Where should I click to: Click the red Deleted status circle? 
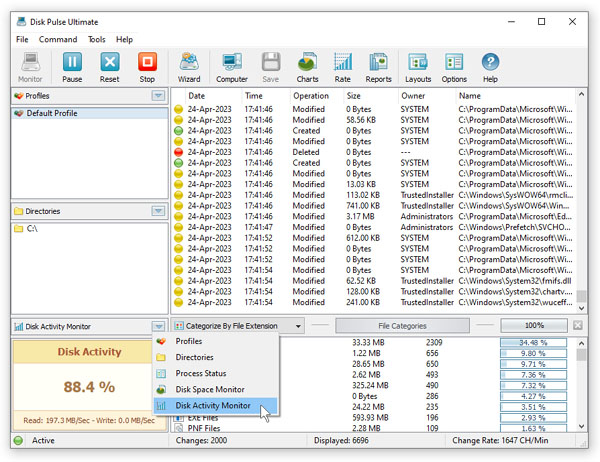[178, 152]
